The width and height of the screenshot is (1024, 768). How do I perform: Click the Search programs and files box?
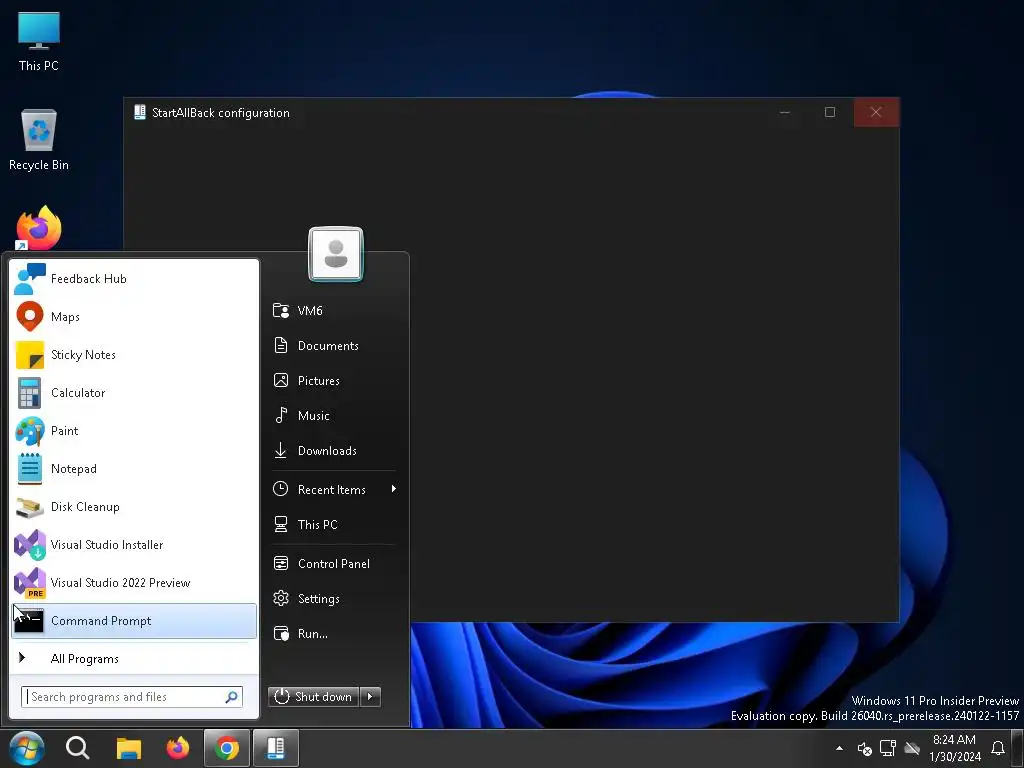(x=132, y=697)
